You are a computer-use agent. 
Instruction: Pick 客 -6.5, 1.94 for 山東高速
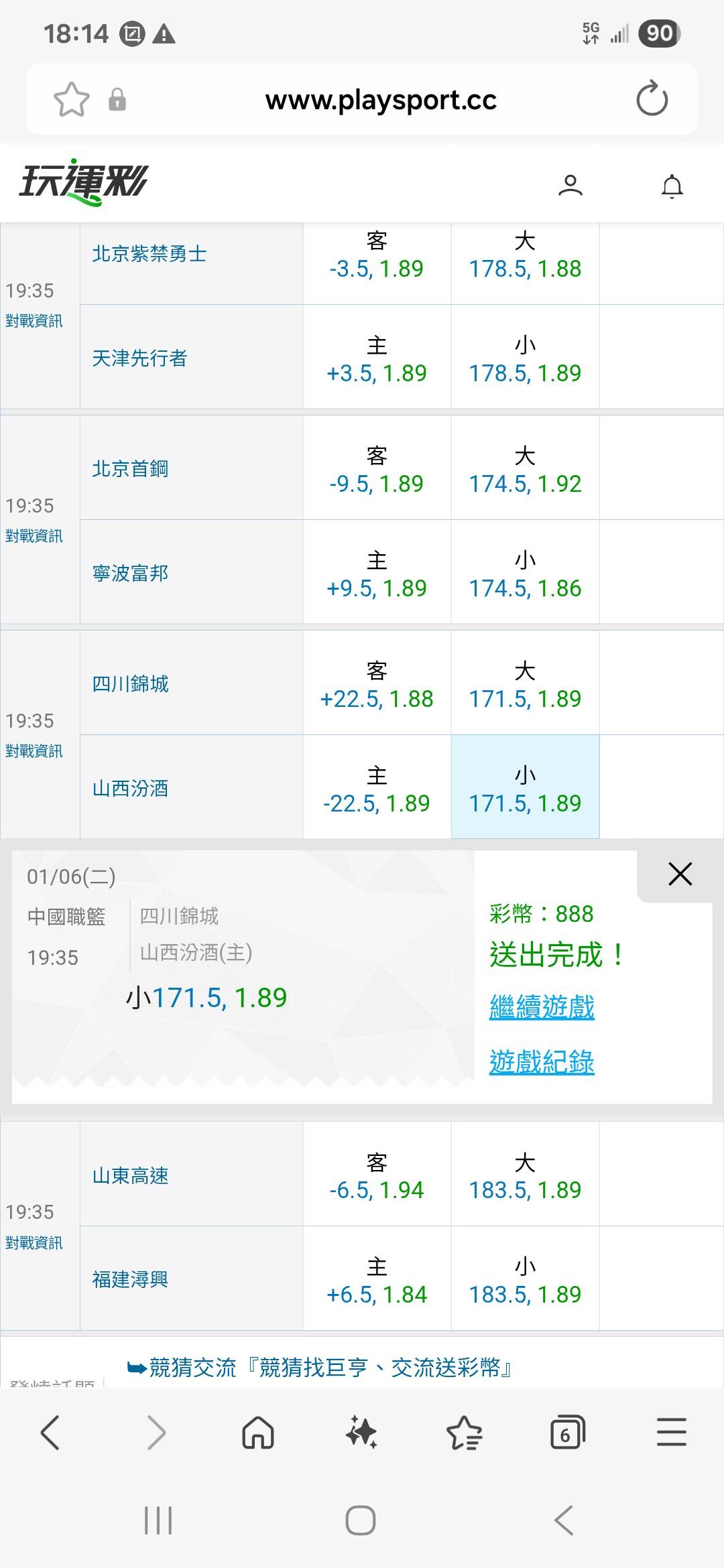pyautogui.click(x=377, y=1175)
